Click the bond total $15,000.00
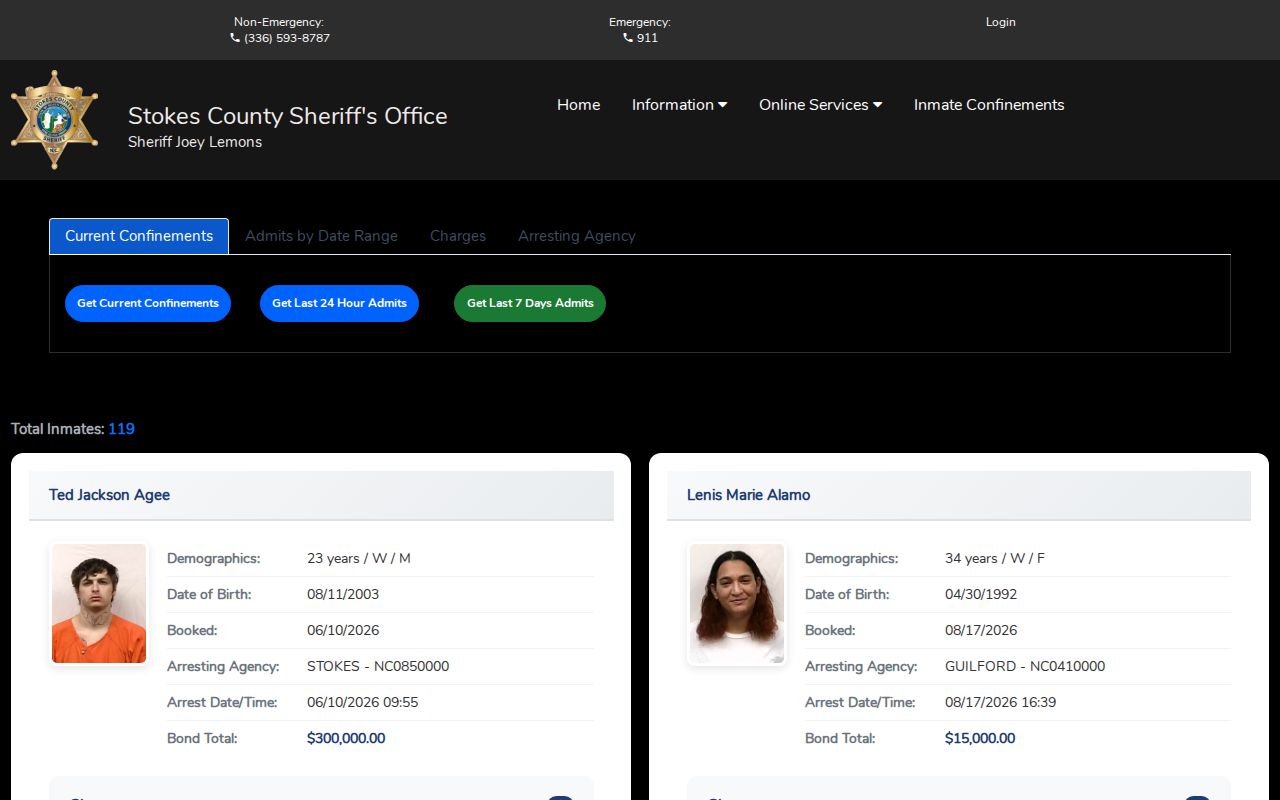The width and height of the screenshot is (1280, 800). (x=980, y=738)
